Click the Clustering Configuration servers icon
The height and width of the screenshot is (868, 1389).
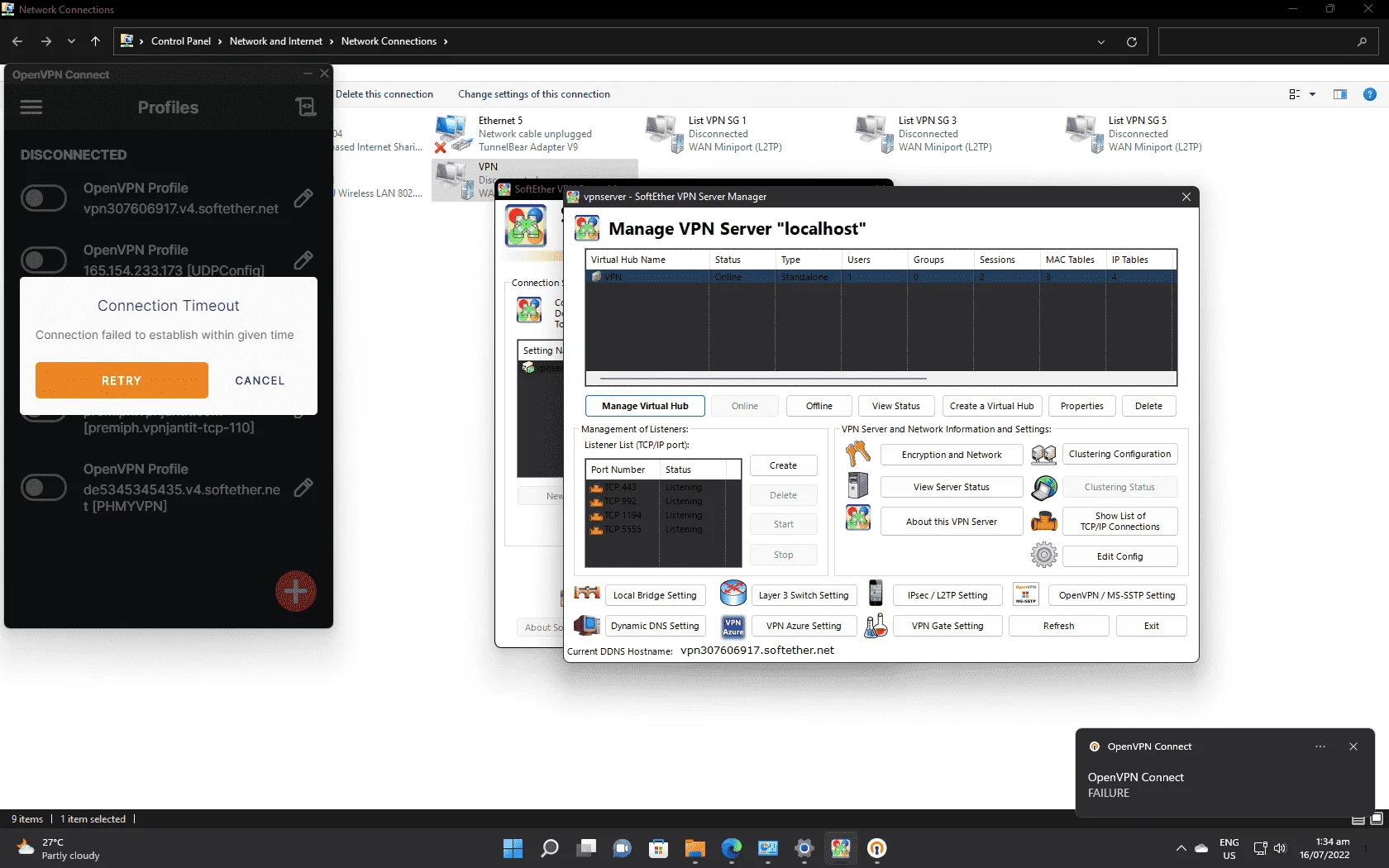pos(1044,454)
